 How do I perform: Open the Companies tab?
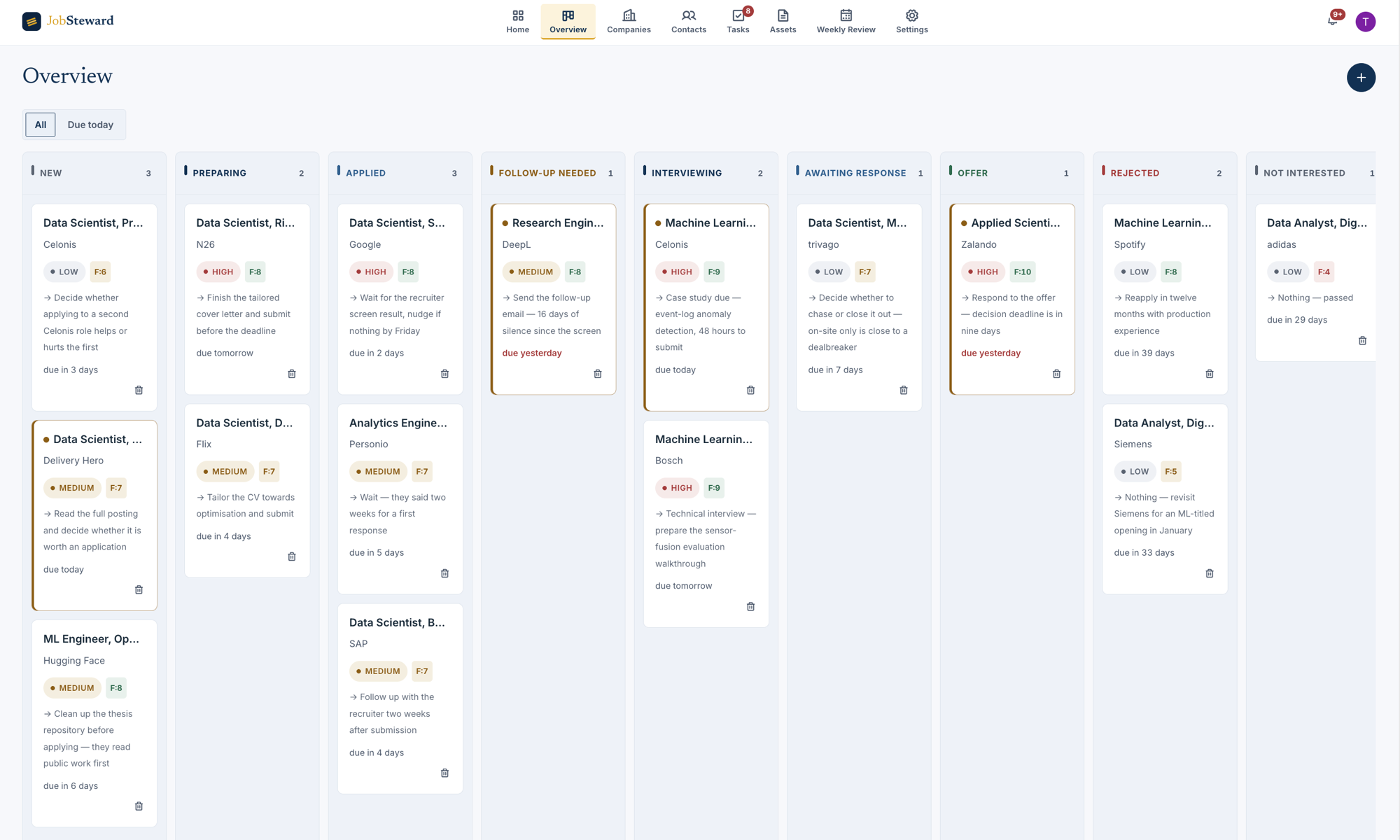[x=629, y=22]
